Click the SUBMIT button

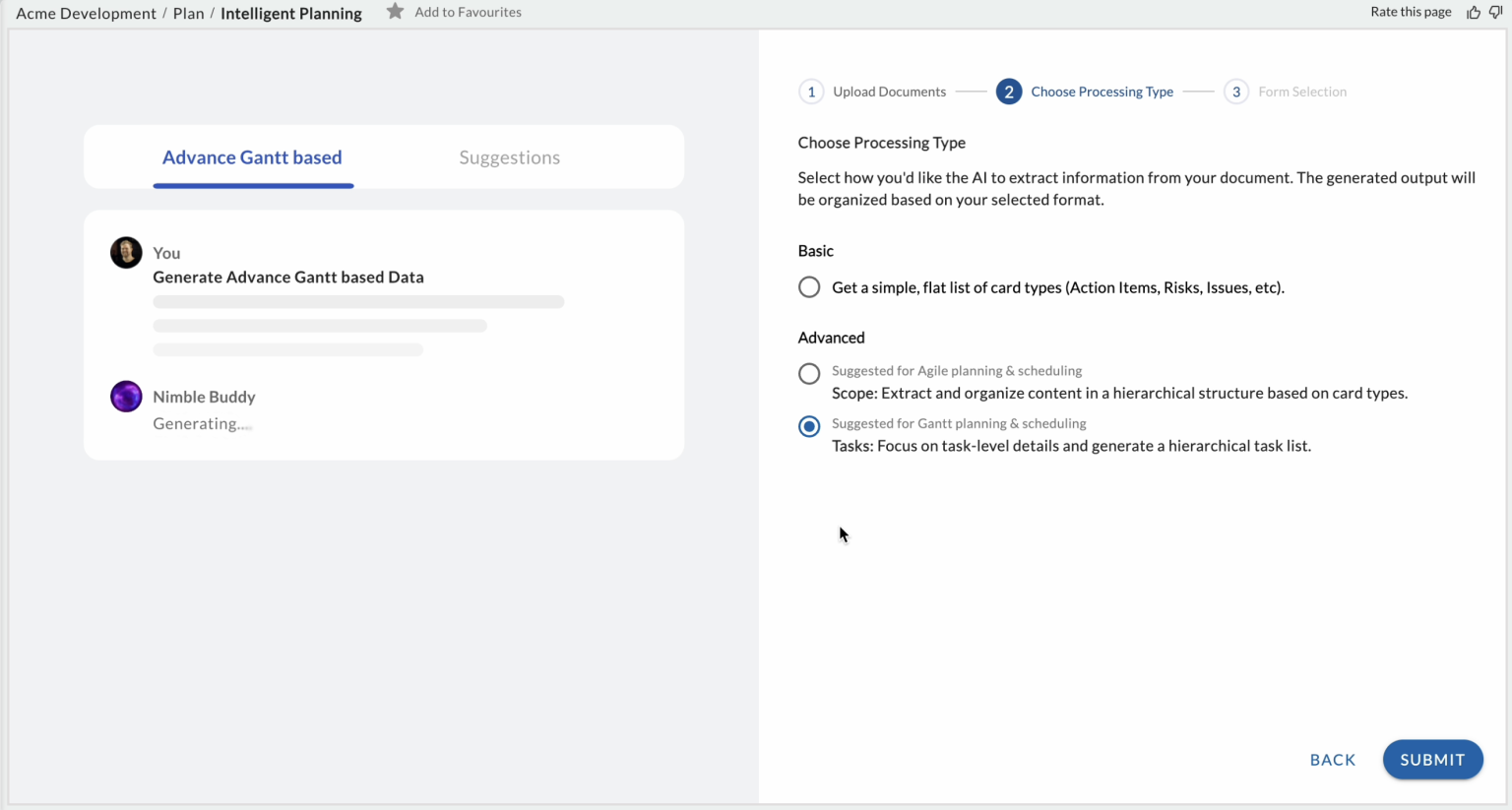coord(1432,760)
